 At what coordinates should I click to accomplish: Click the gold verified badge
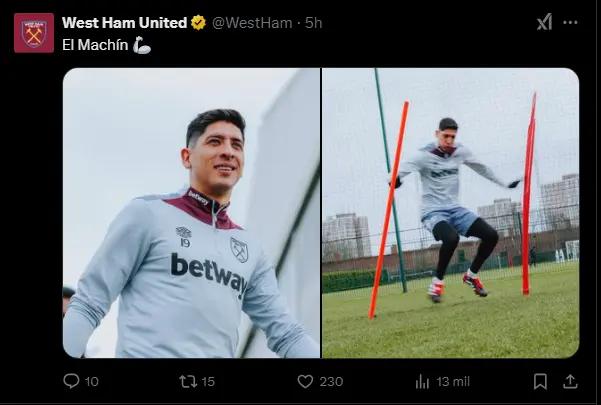198,22
